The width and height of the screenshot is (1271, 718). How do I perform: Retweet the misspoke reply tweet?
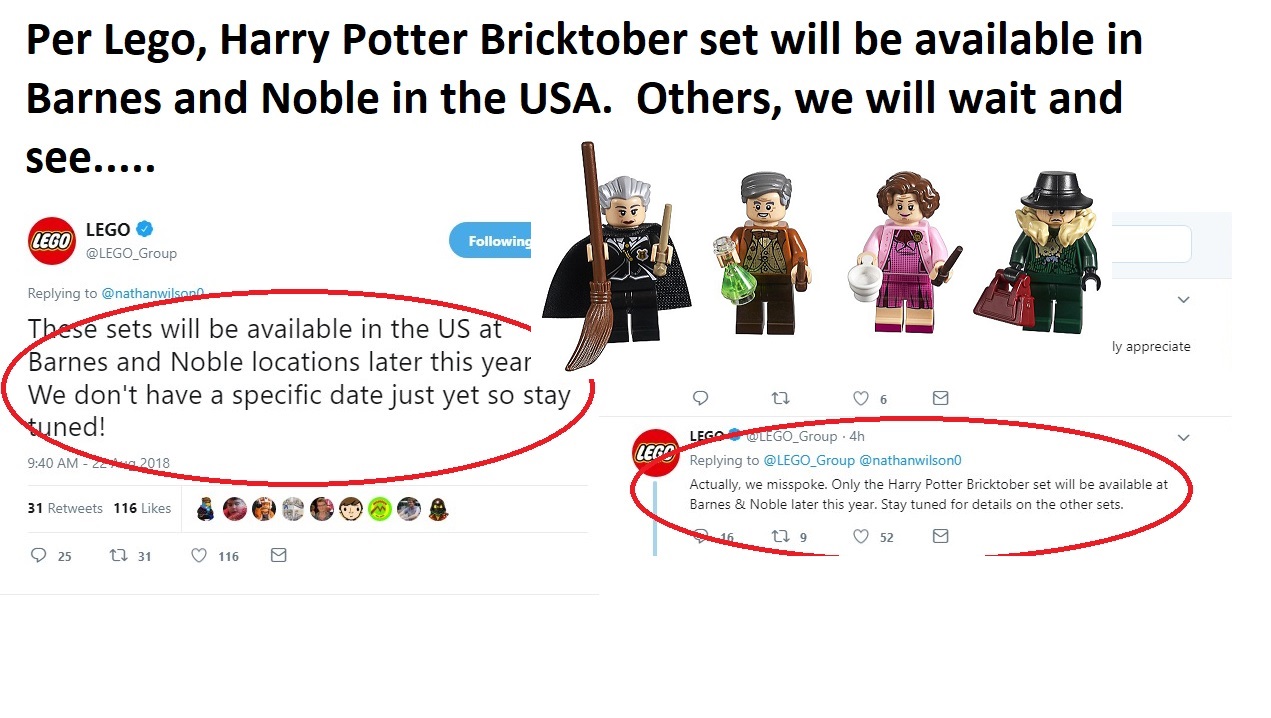click(781, 536)
